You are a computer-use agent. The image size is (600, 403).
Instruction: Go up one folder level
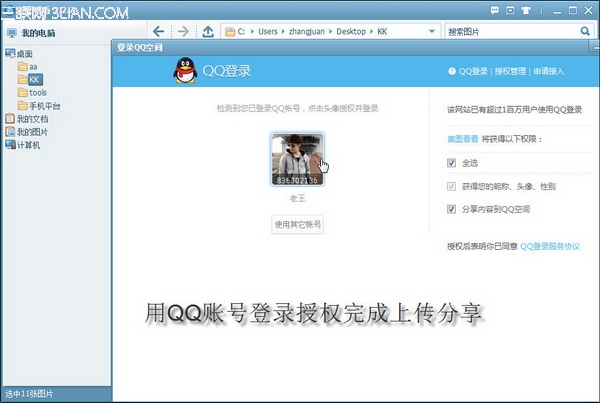208,31
